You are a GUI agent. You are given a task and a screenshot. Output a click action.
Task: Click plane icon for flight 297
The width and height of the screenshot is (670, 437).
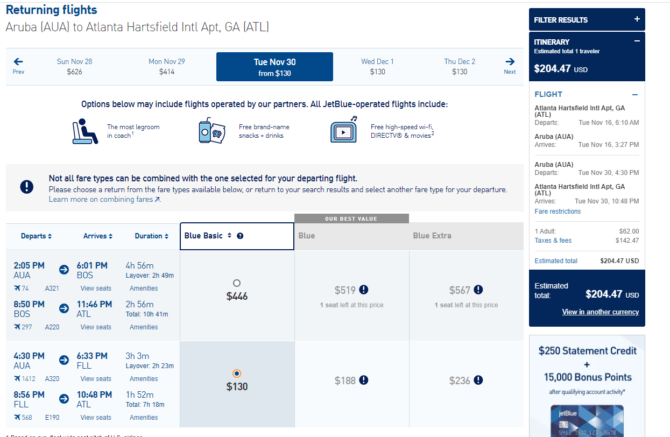[17, 327]
